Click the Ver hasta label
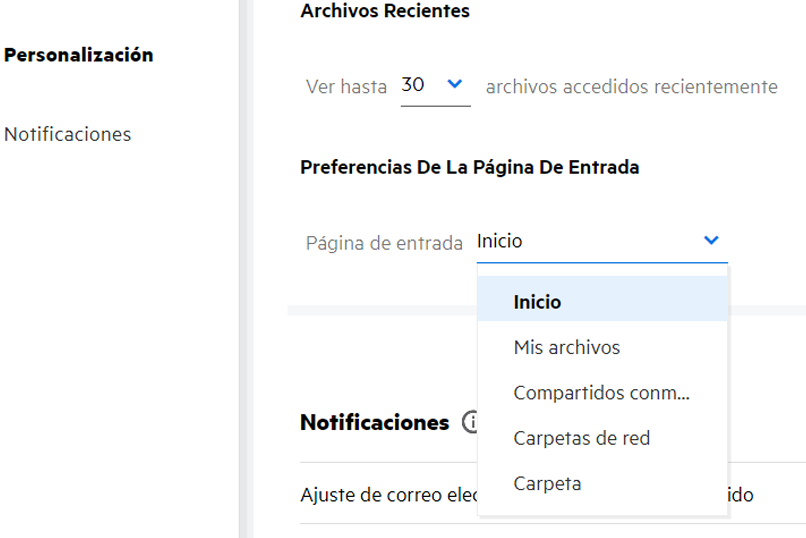The height and width of the screenshot is (538, 806). click(x=346, y=87)
